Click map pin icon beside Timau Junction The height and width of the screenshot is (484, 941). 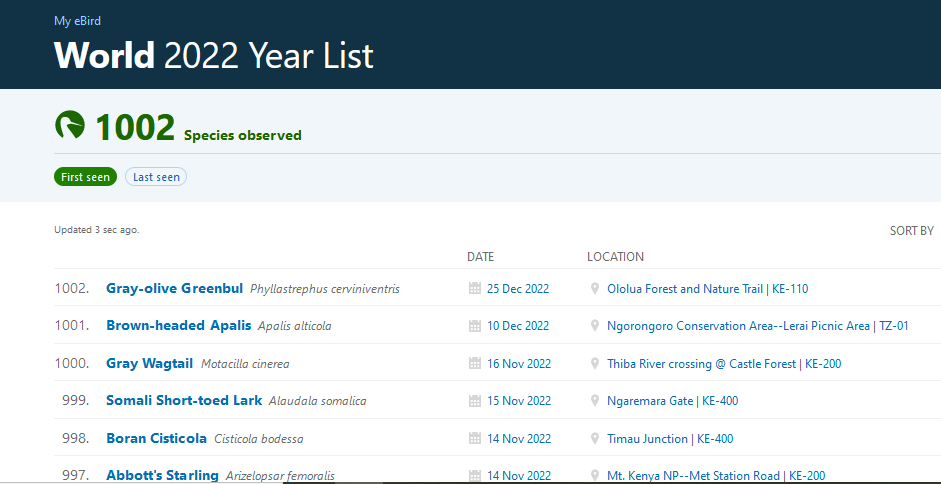[x=595, y=439]
